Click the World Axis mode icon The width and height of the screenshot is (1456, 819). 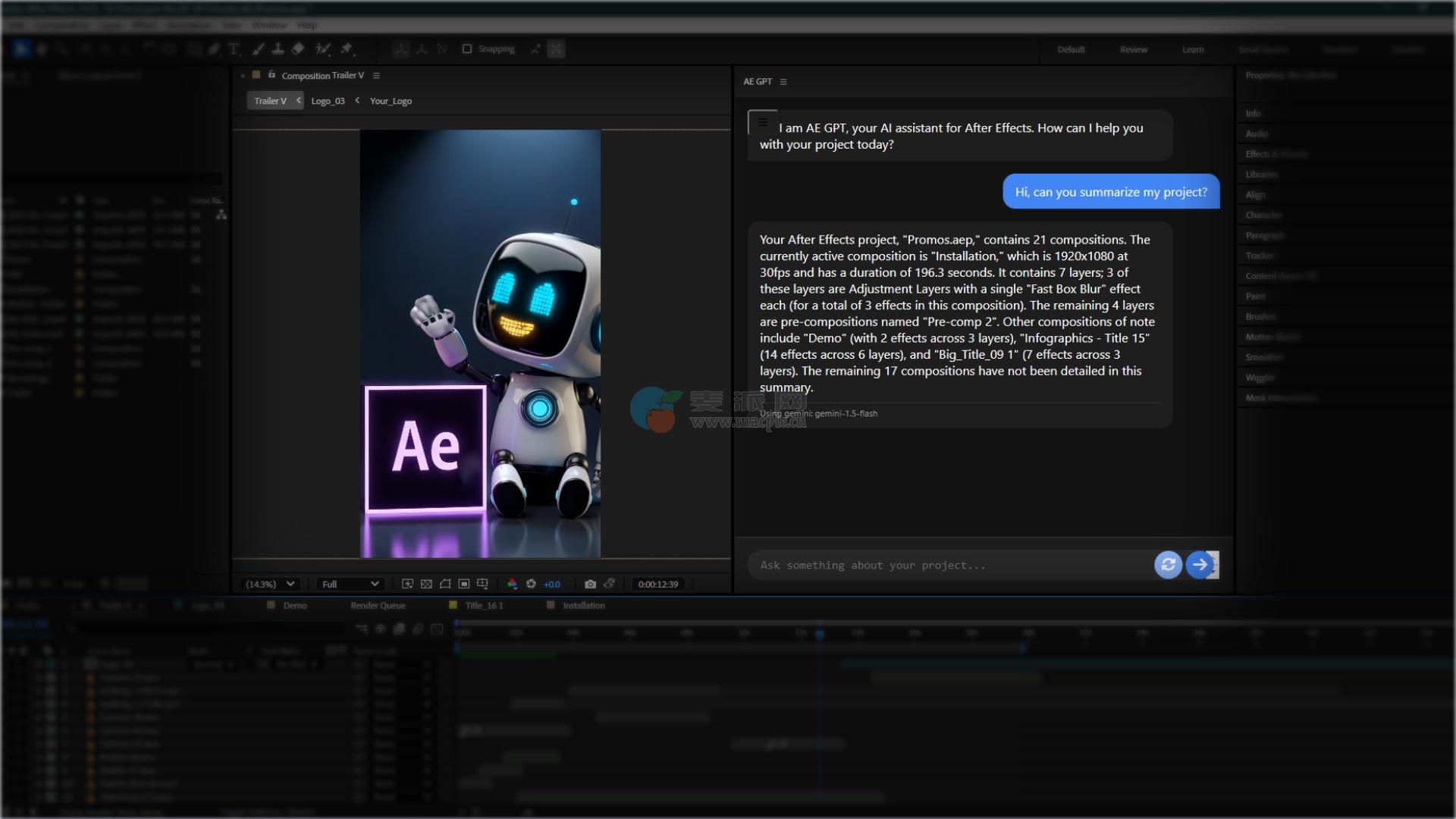(422, 49)
